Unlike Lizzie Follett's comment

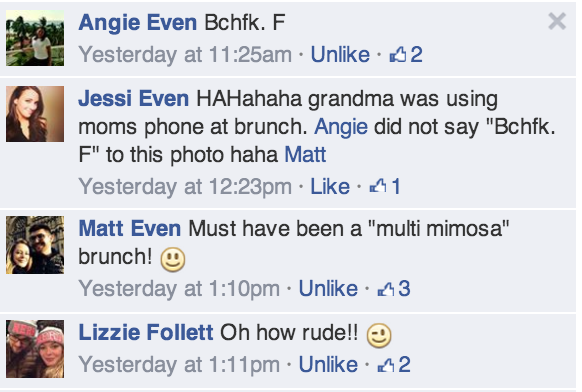328,364
